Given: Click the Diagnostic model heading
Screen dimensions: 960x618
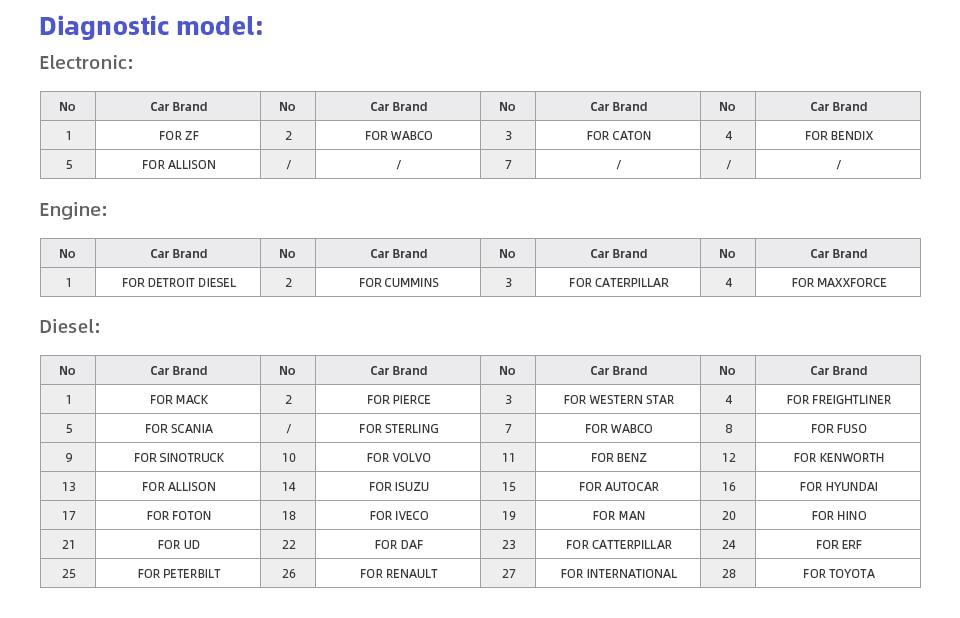Looking at the screenshot, I should tap(151, 26).
